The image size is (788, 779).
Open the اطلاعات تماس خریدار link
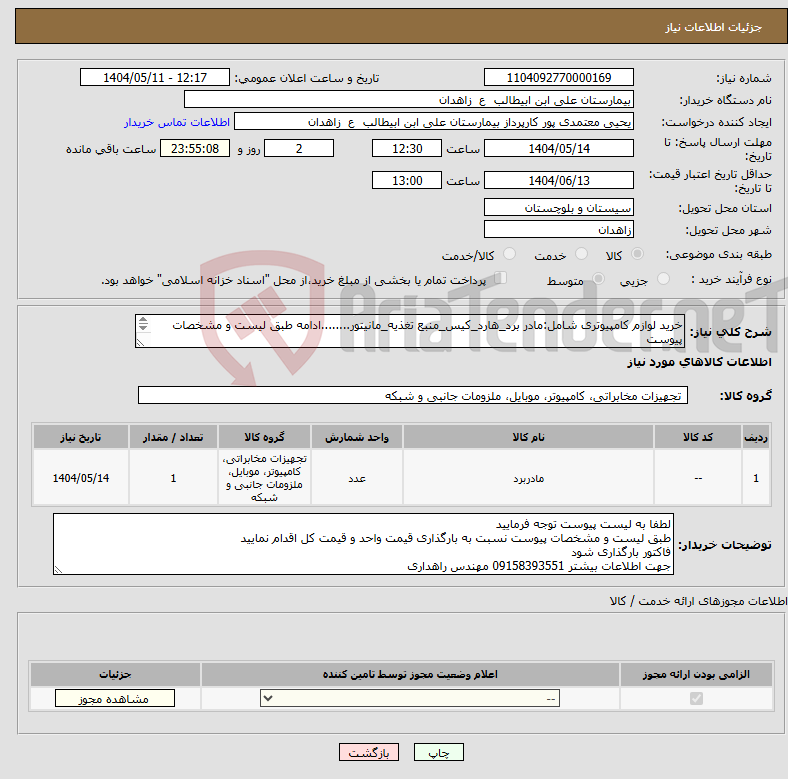(x=177, y=122)
